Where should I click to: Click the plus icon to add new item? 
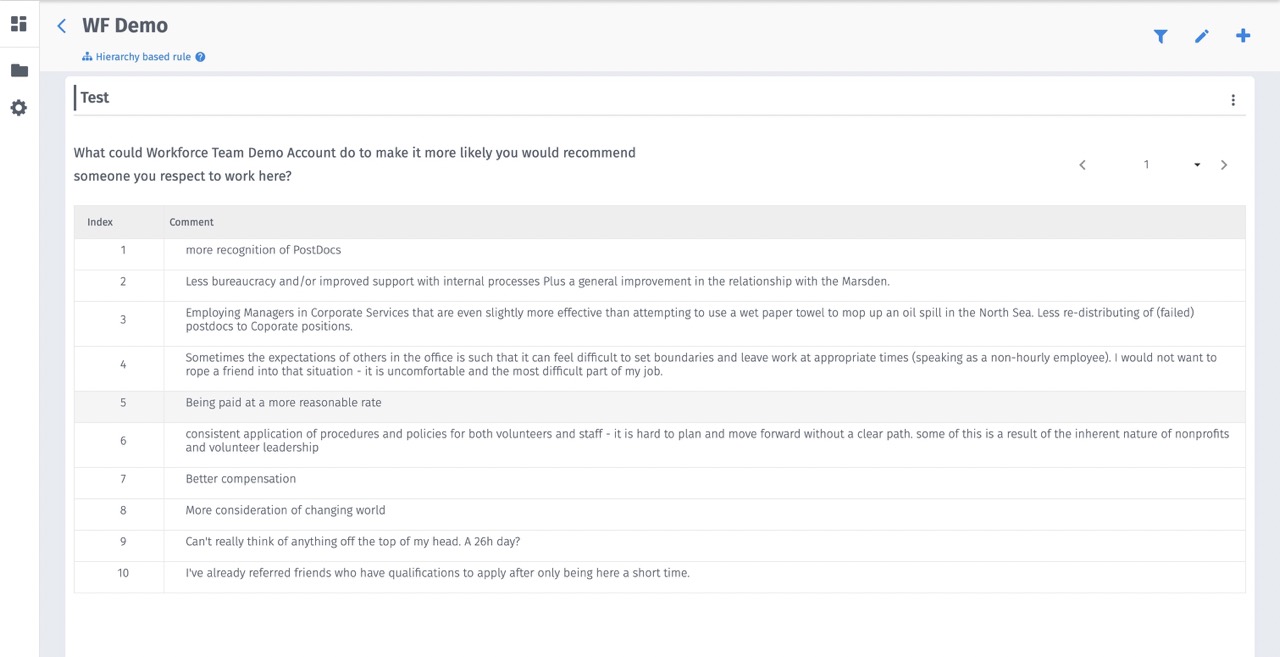click(x=1243, y=36)
